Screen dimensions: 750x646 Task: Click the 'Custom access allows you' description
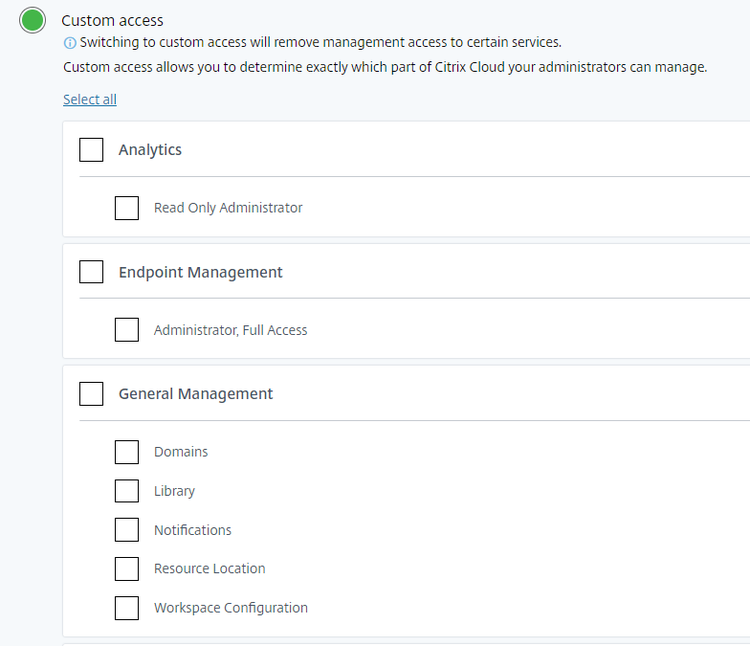click(385, 67)
